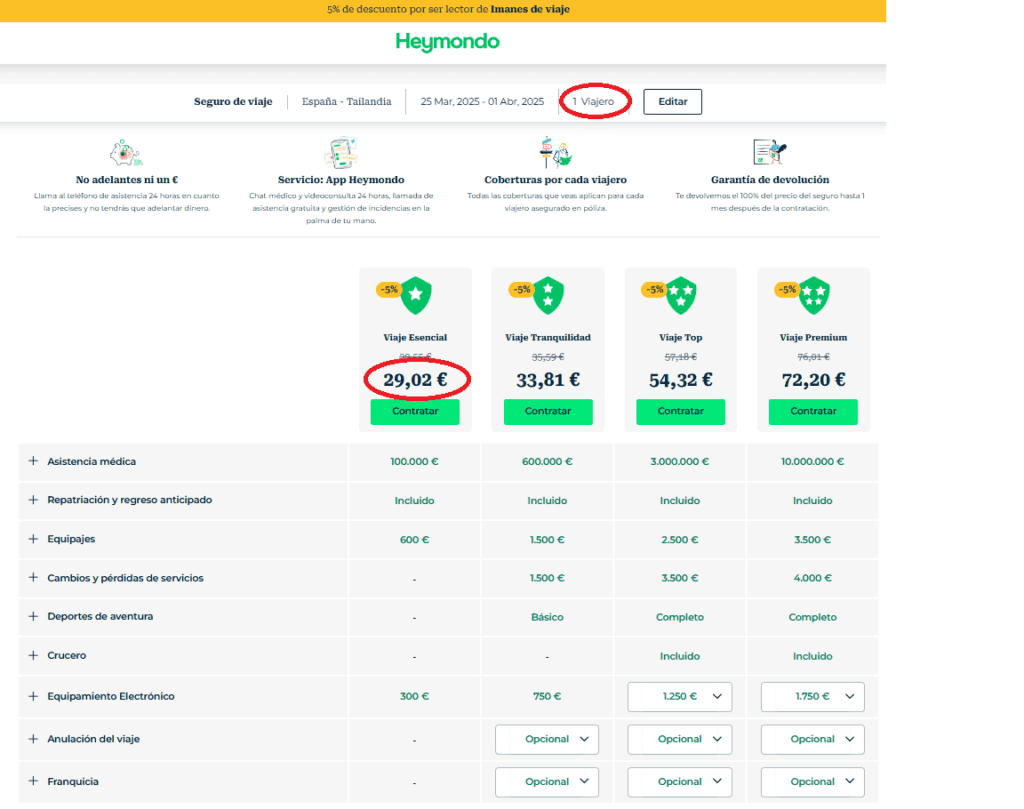Open Viaje Premium electronic equipment 1.750 € dropdown
The width and height of the screenshot is (1024, 809).
[812, 697]
